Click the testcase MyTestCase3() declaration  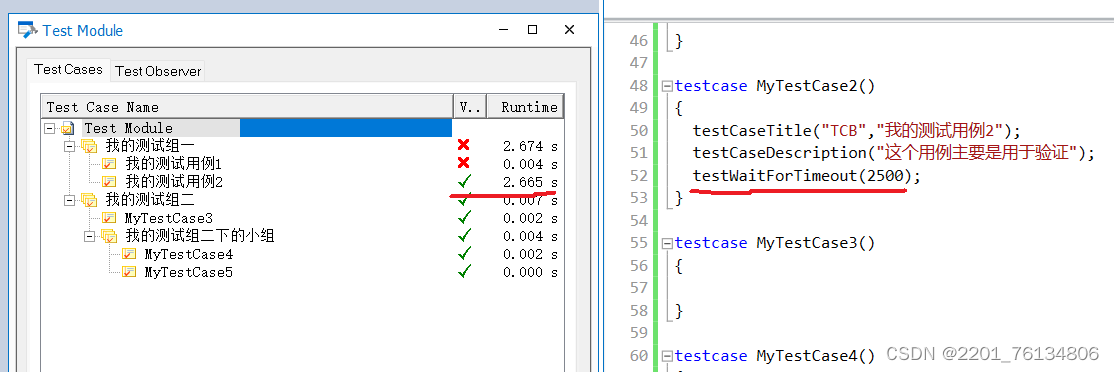click(775, 243)
